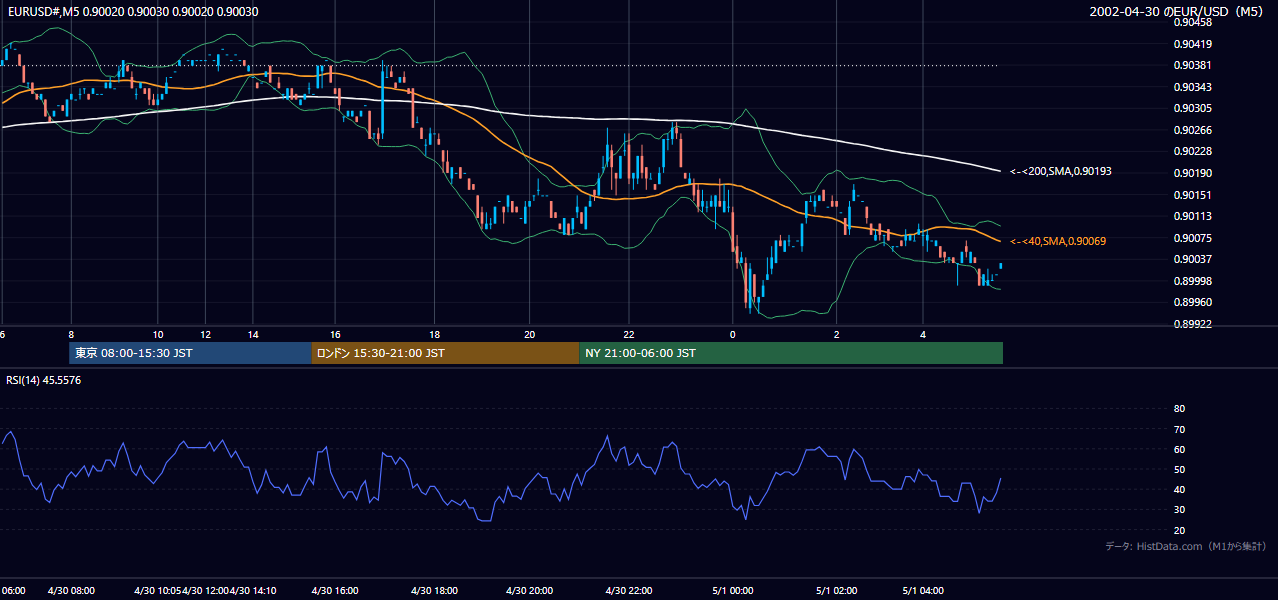The width and height of the screenshot is (1278, 600).
Task: Click RSI scale value 50
Action: 1179,469
